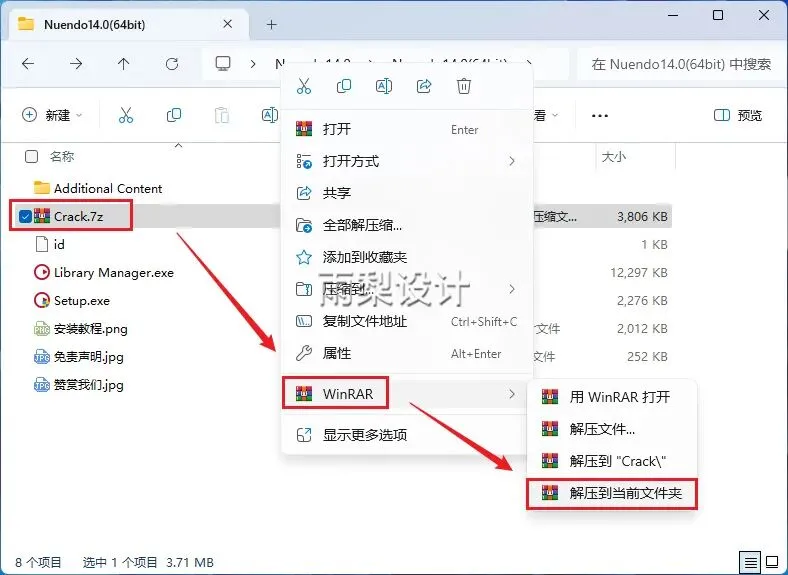Click the Setup.exe file icon
788x575 pixels.
click(x=42, y=301)
